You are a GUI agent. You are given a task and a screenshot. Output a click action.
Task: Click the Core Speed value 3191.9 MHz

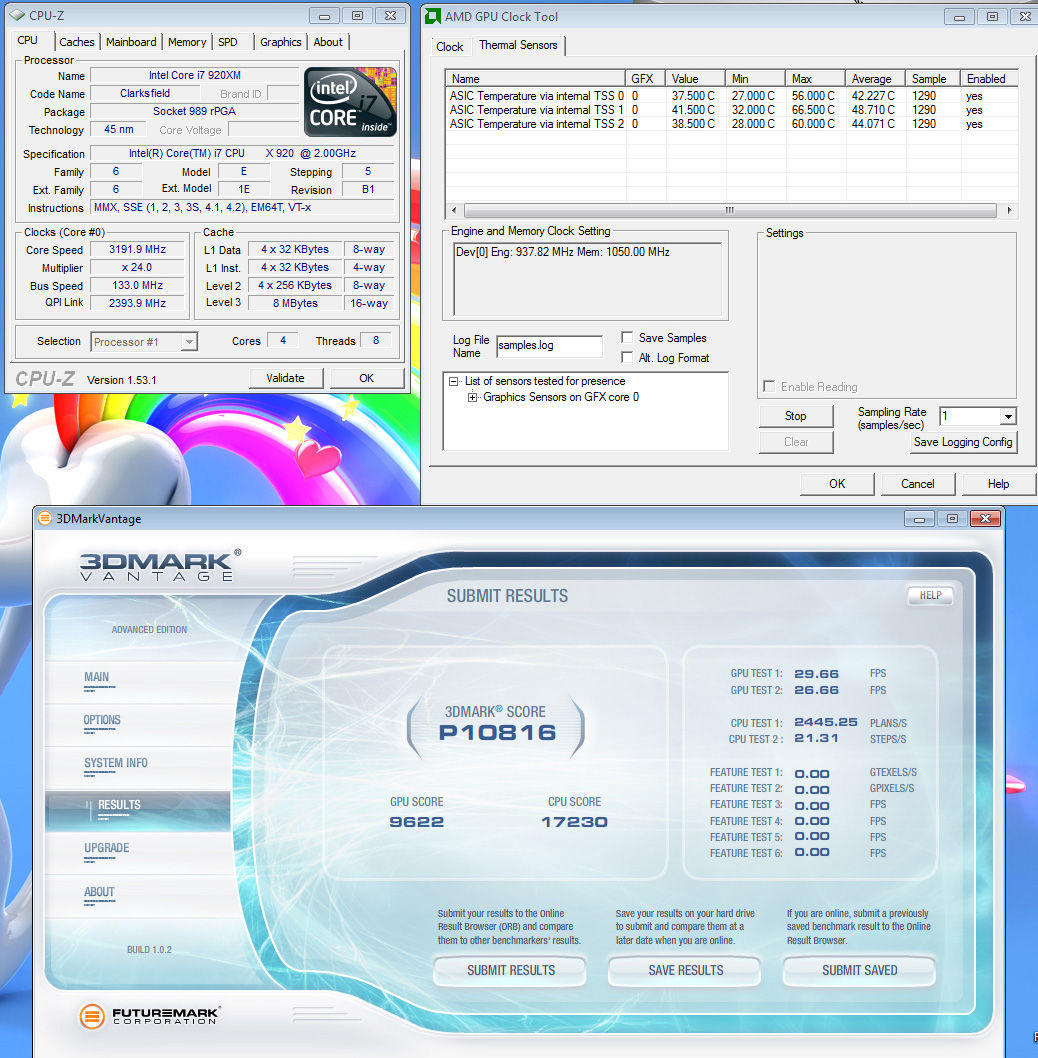point(138,250)
